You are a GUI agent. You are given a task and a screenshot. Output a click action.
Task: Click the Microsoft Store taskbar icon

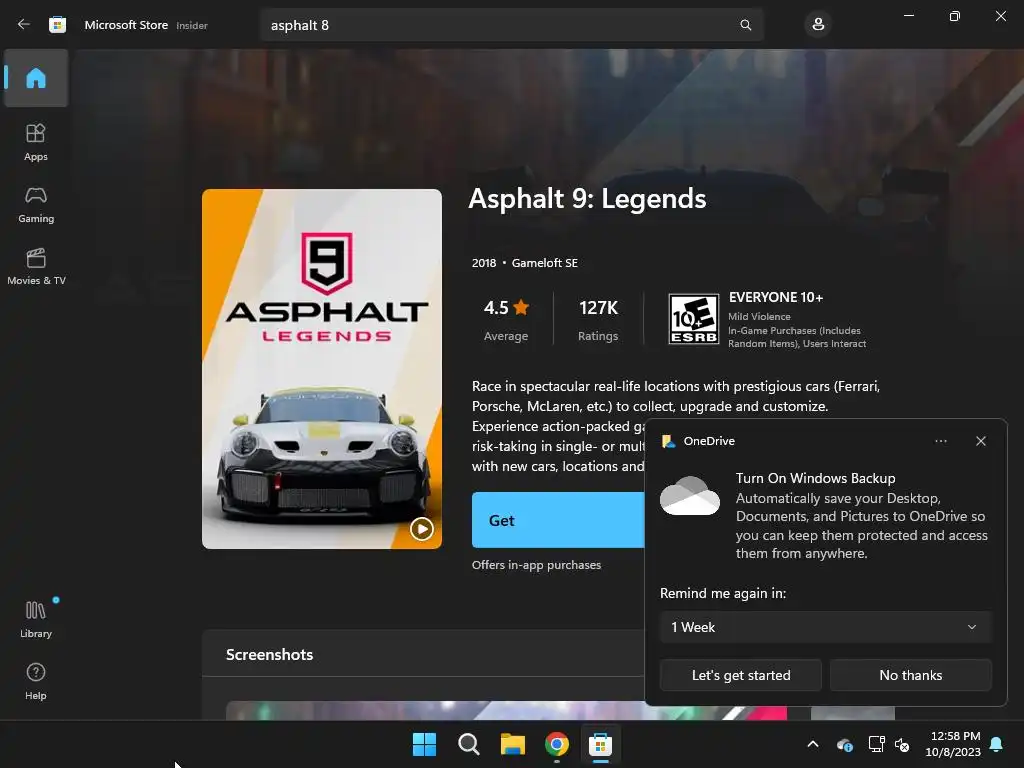600,744
